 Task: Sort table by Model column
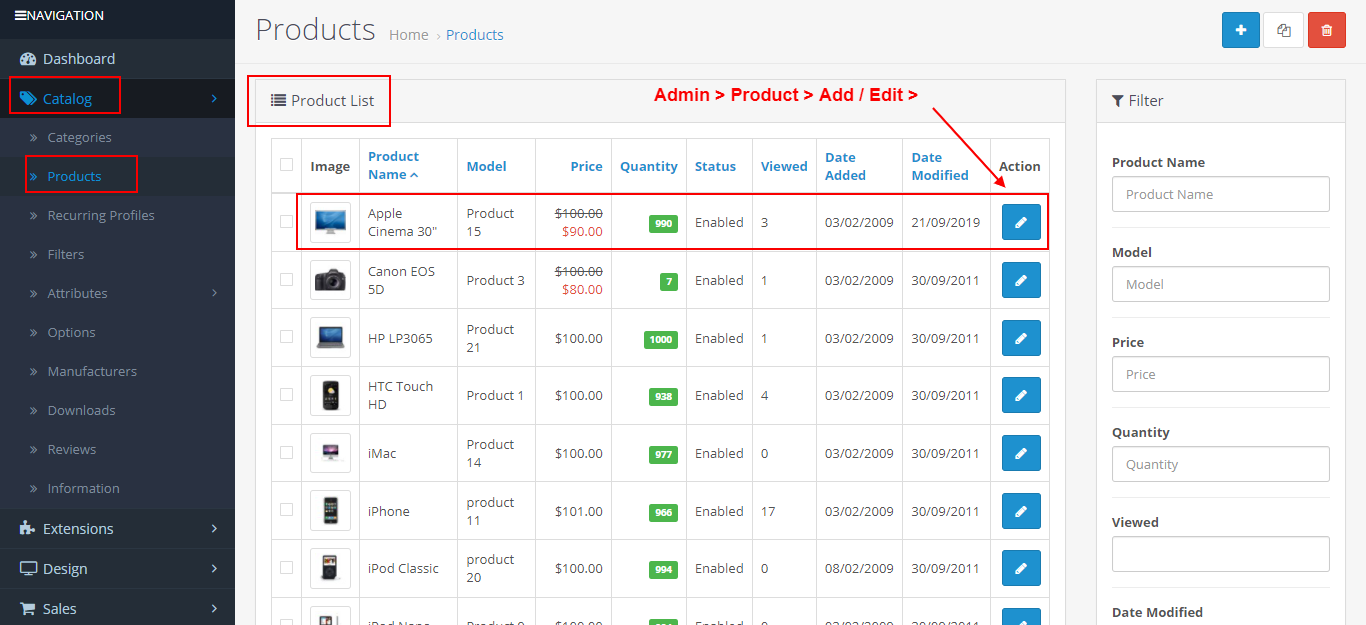487,166
